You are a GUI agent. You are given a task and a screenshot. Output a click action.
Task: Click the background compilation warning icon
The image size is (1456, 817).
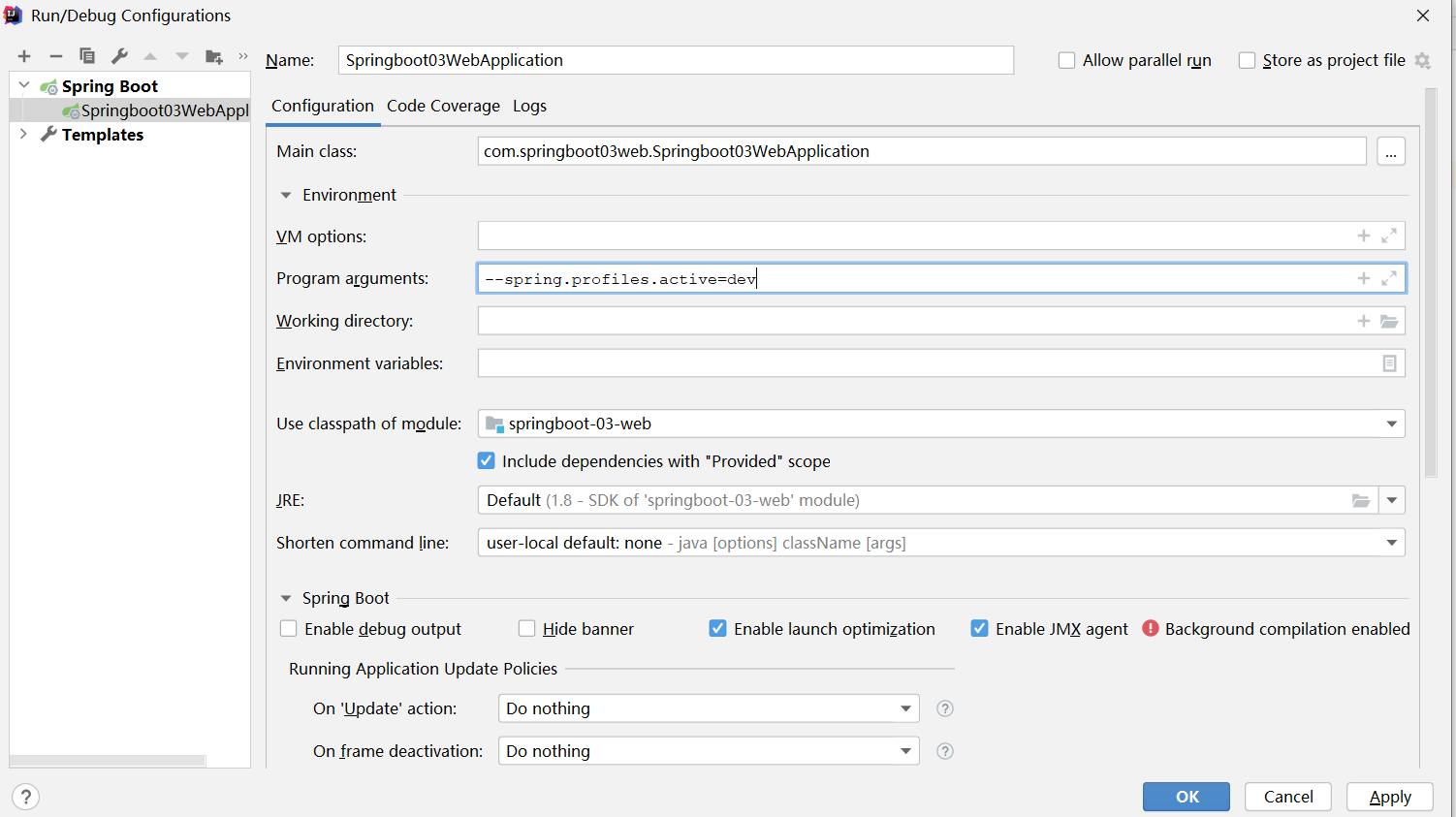[x=1151, y=628]
